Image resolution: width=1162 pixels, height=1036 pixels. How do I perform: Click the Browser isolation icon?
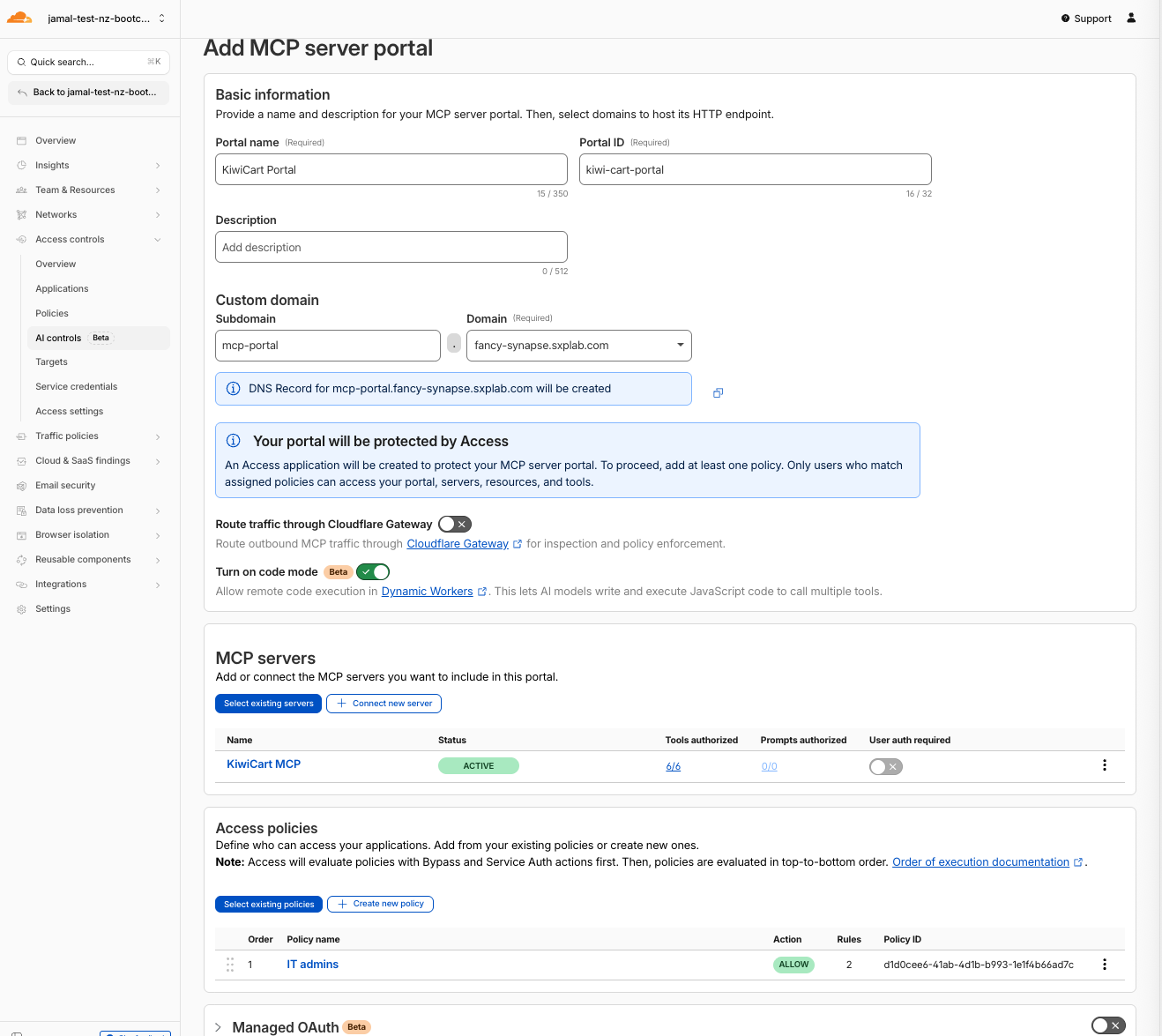click(22, 535)
